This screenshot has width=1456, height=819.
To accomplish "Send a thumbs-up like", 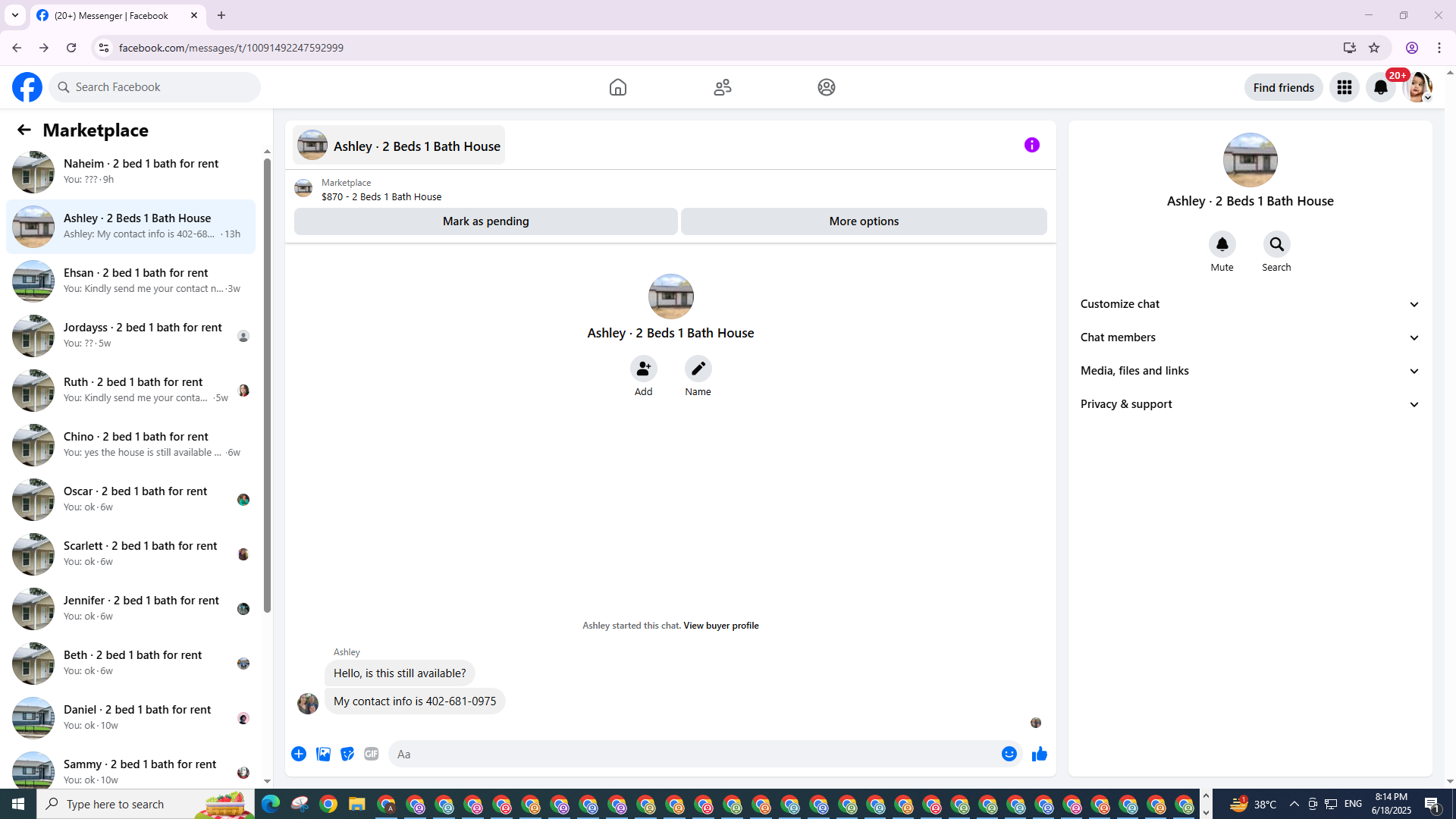I will pos(1040,754).
